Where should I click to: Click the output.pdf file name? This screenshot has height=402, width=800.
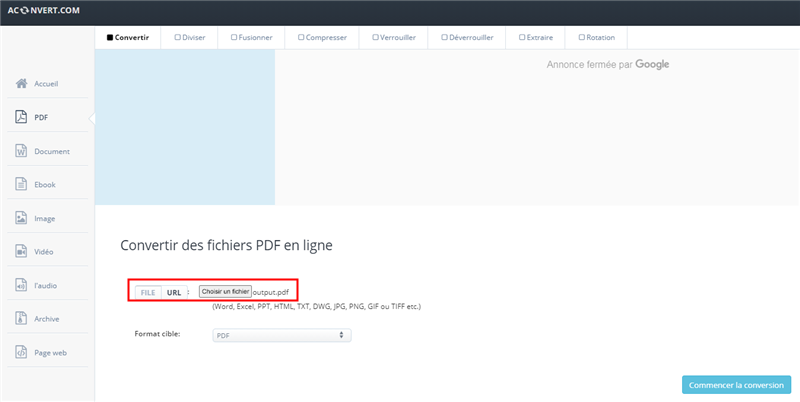click(270, 292)
